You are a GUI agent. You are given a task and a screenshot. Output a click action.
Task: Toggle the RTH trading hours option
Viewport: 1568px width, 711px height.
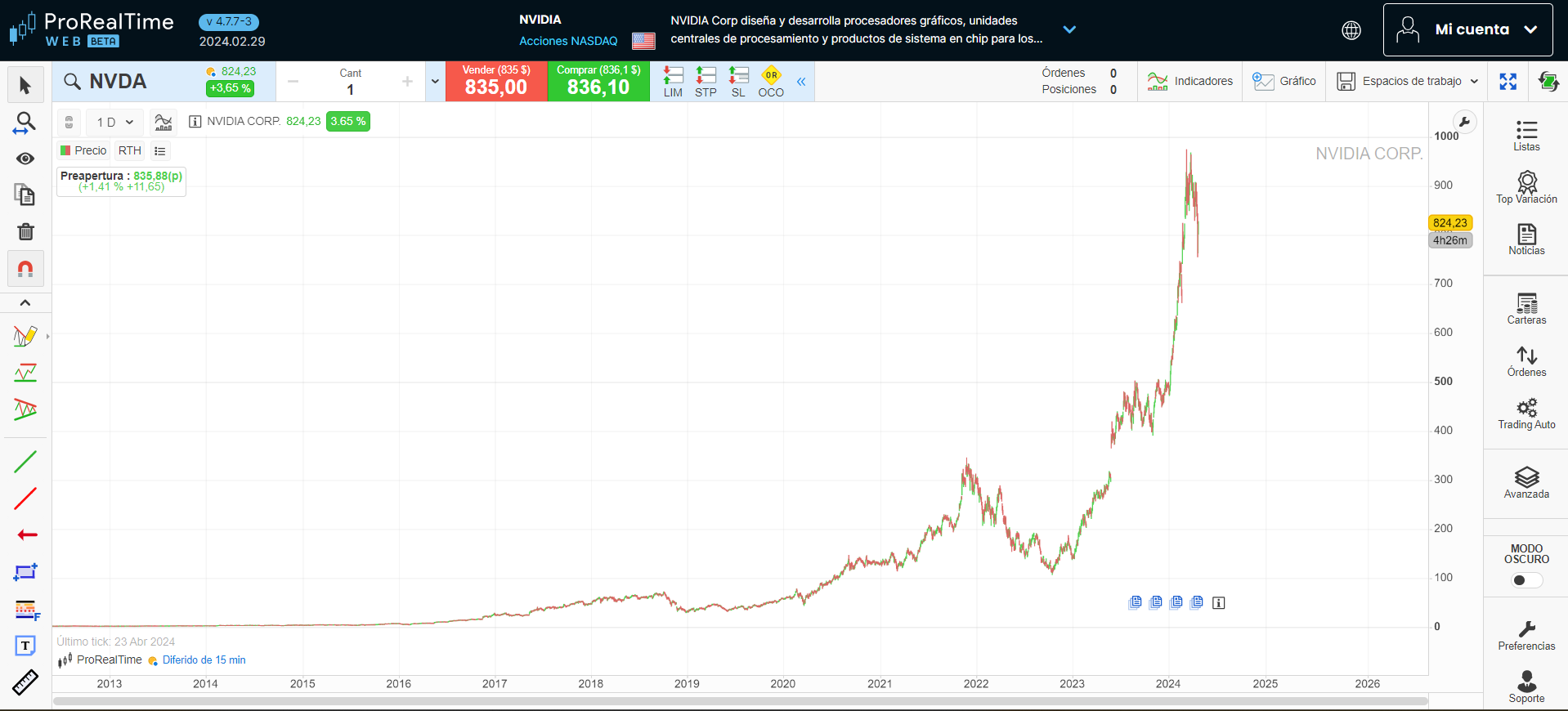coord(129,150)
